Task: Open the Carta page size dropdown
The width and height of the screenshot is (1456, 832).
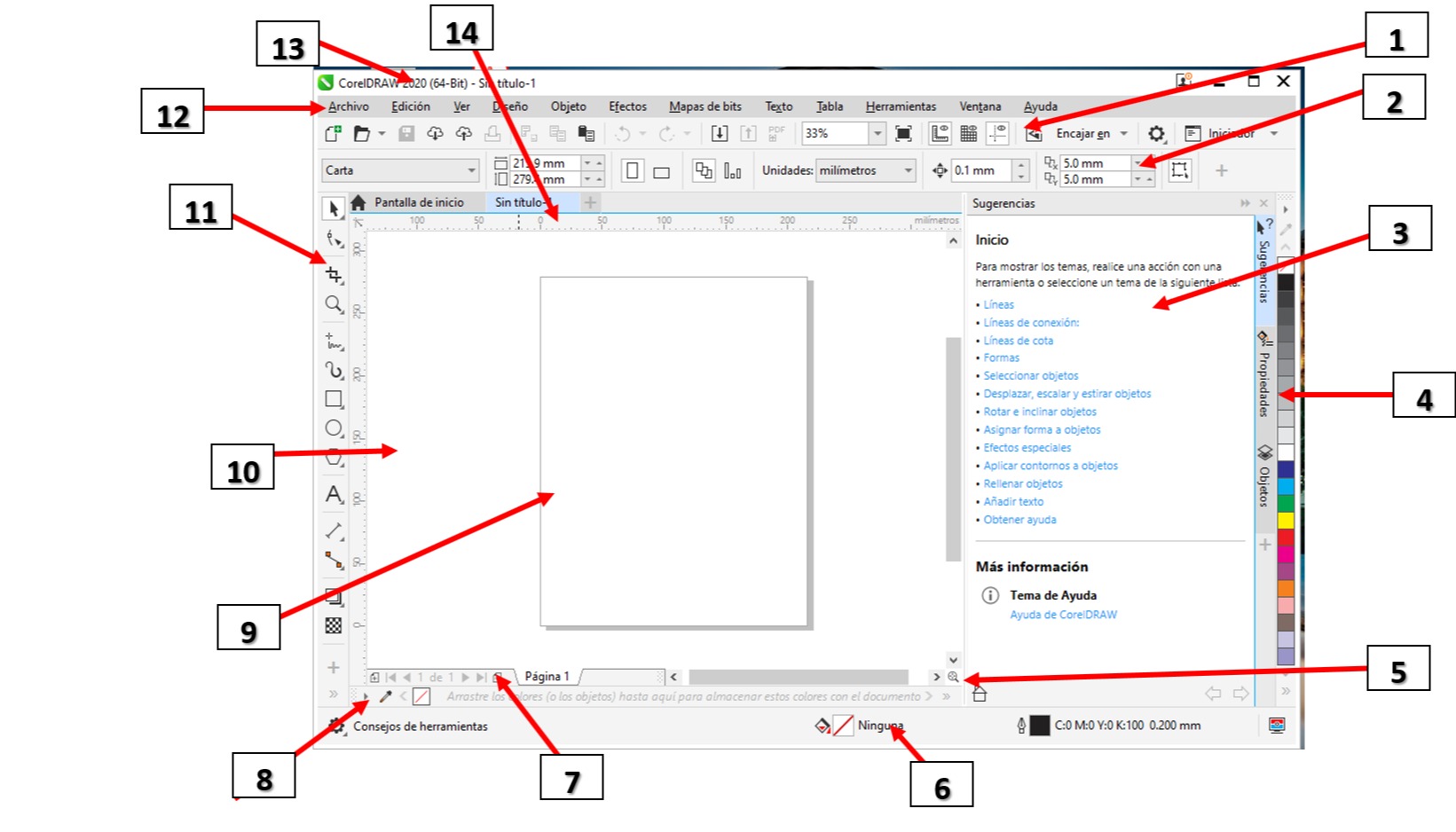Action: tap(400, 170)
